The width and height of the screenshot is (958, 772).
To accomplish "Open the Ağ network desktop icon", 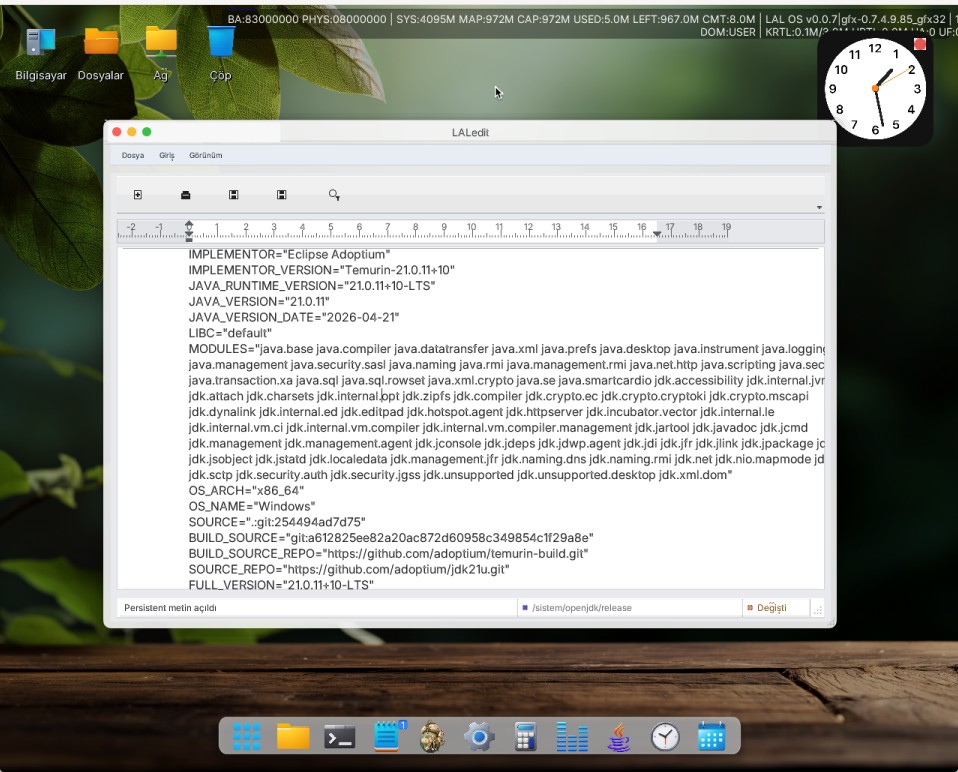I will pos(161,54).
